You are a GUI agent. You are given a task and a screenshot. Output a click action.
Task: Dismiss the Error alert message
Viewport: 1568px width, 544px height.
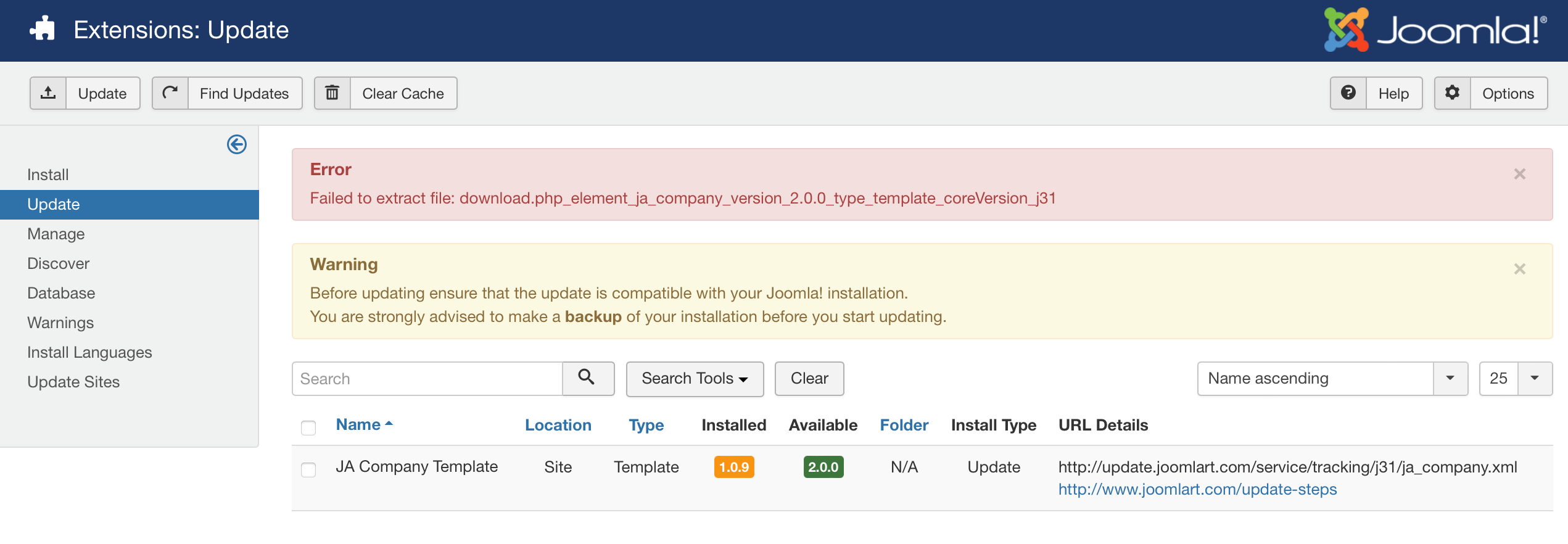click(x=1520, y=174)
